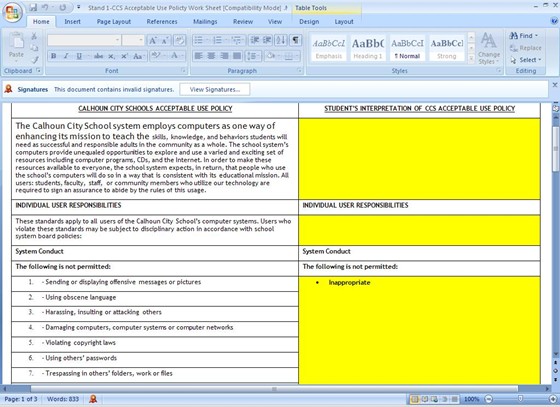Apply the Emphasis style
Image resolution: width=560 pixels, height=407 pixels.
tap(329, 48)
